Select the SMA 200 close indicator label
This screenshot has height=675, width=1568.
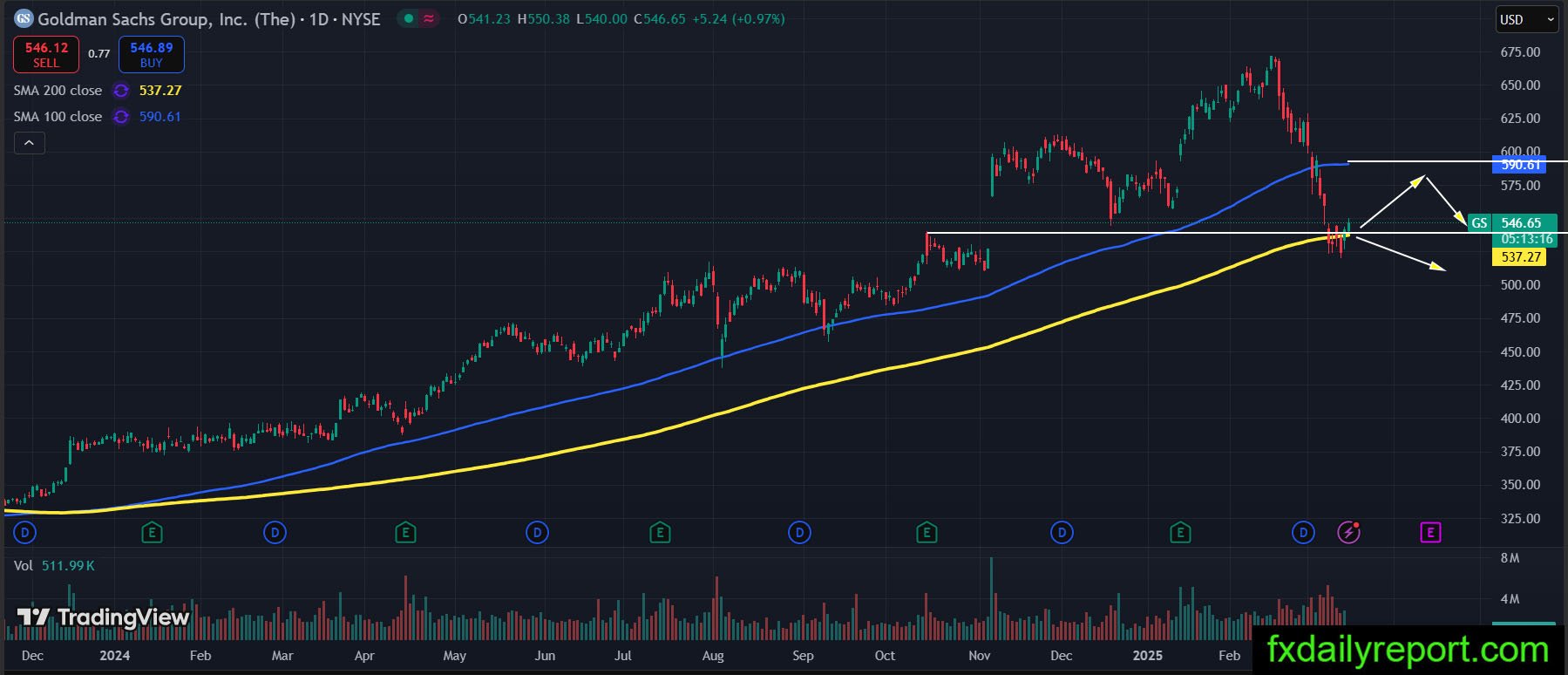(58, 91)
